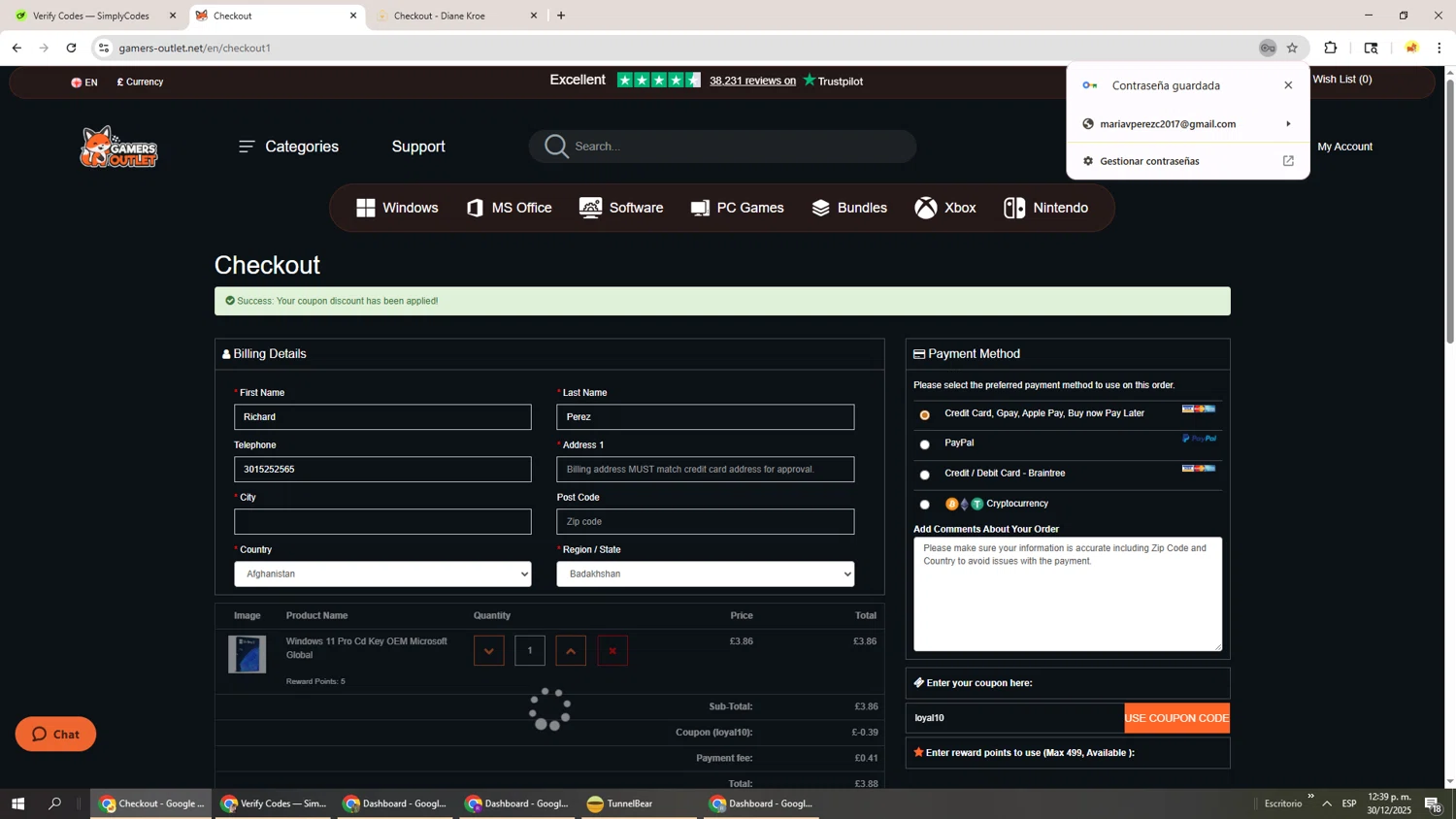Open the Chat widget
This screenshot has height=819, width=1456.
(55, 735)
